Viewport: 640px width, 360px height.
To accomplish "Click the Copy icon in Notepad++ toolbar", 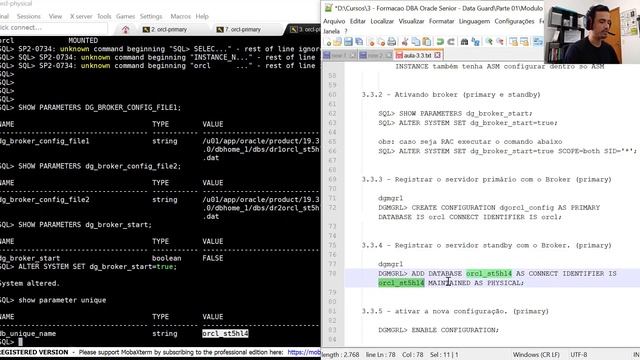I will (x=416, y=42).
